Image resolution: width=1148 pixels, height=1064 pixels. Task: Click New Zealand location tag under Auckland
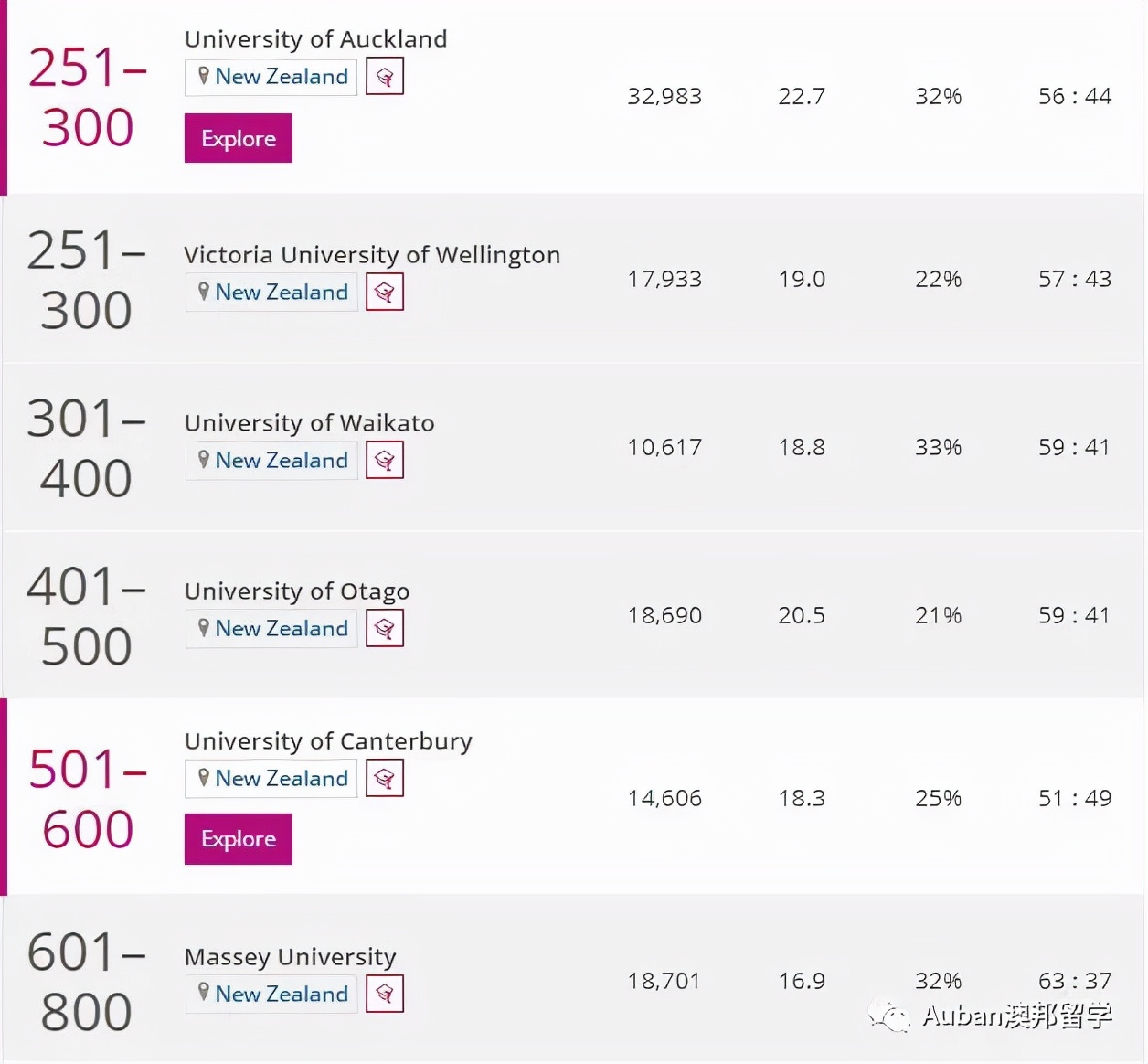coord(272,77)
